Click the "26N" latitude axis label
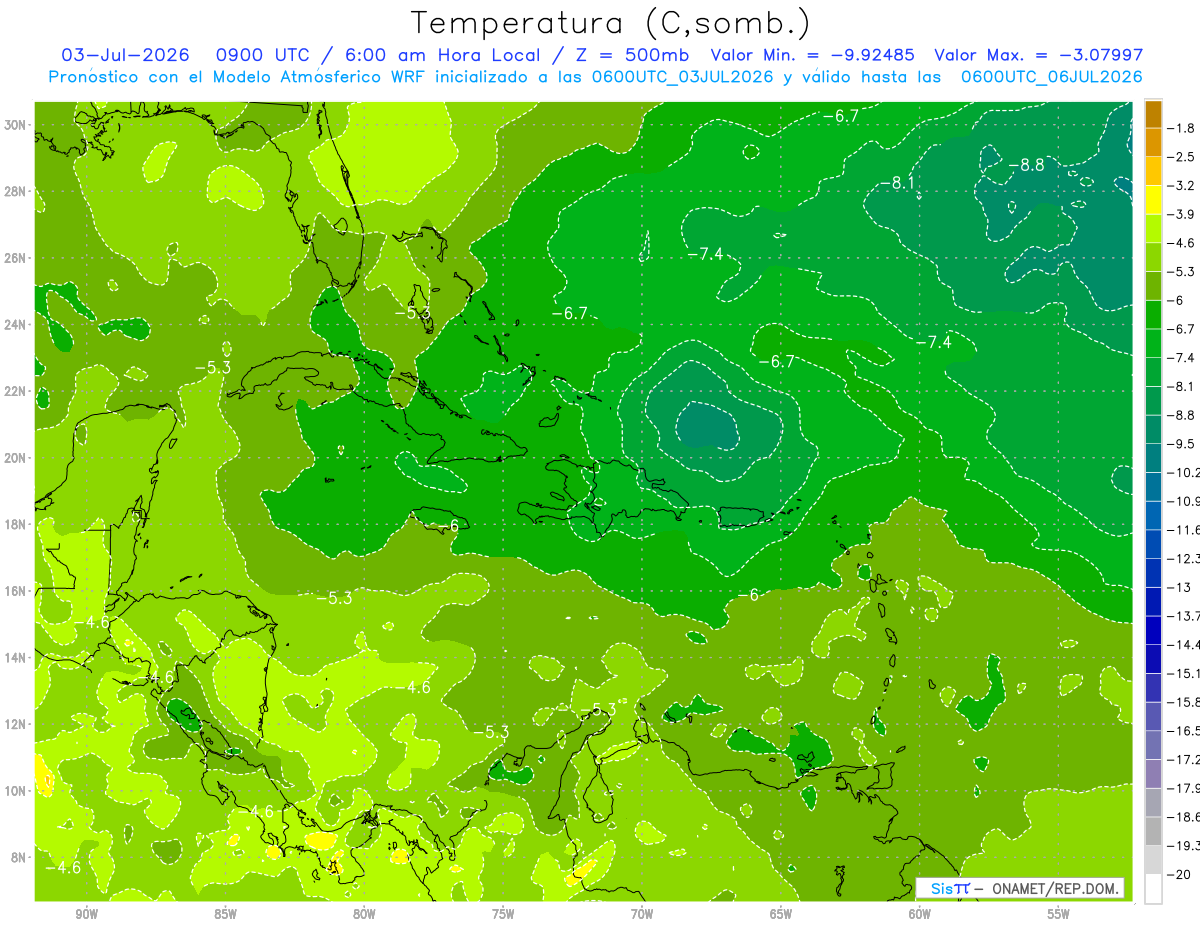Image resolution: width=1200 pixels, height=927 pixels. pos(16,258)
